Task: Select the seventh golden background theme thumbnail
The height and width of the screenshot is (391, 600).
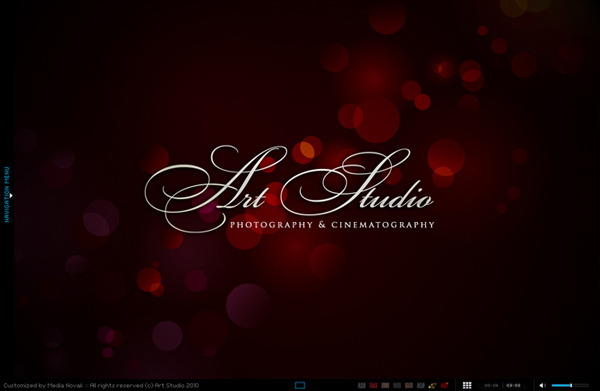Action: coord(432,385)
